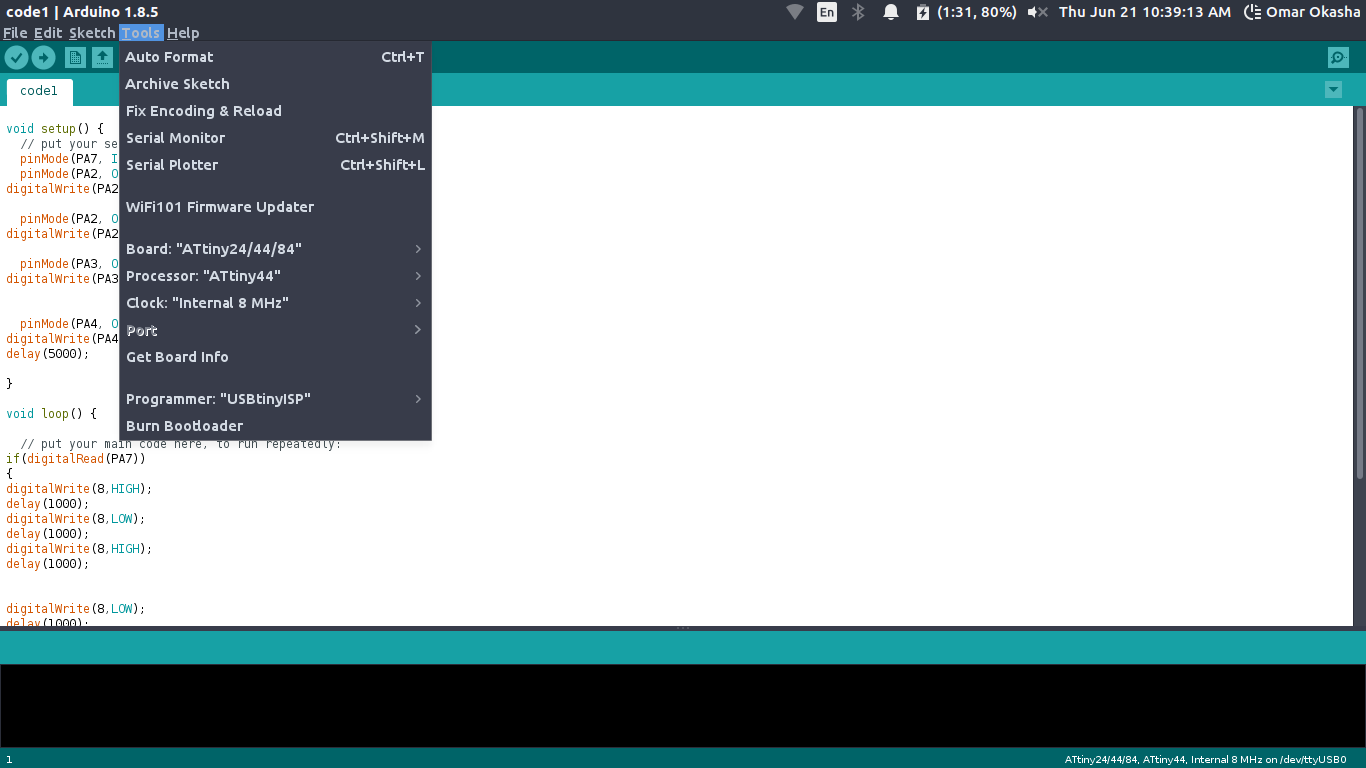Click the Open sketch up-arrow icon

tap(102, 57)
